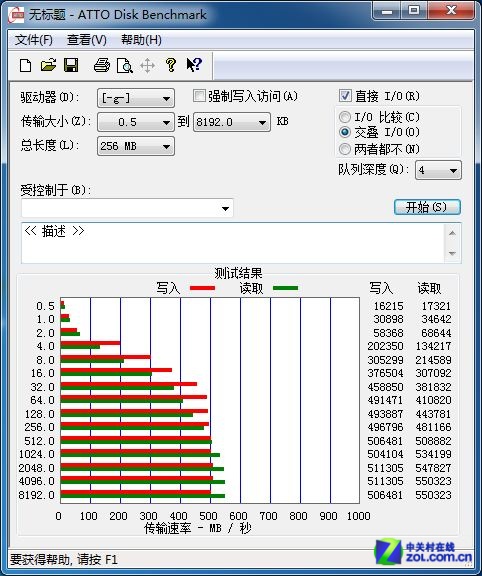Image resolution: width=482 pixels, height=576 pixels.
Task: Close the ATTO Disk Benchmark window
Action: (451, 10)
